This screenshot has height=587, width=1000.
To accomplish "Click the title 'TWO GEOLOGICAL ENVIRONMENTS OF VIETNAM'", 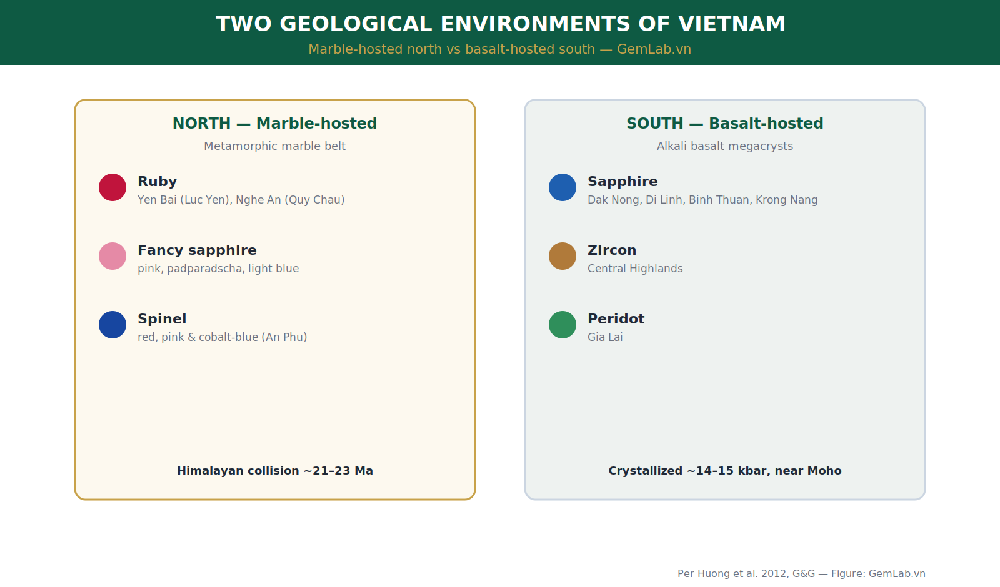I will 501,24.
